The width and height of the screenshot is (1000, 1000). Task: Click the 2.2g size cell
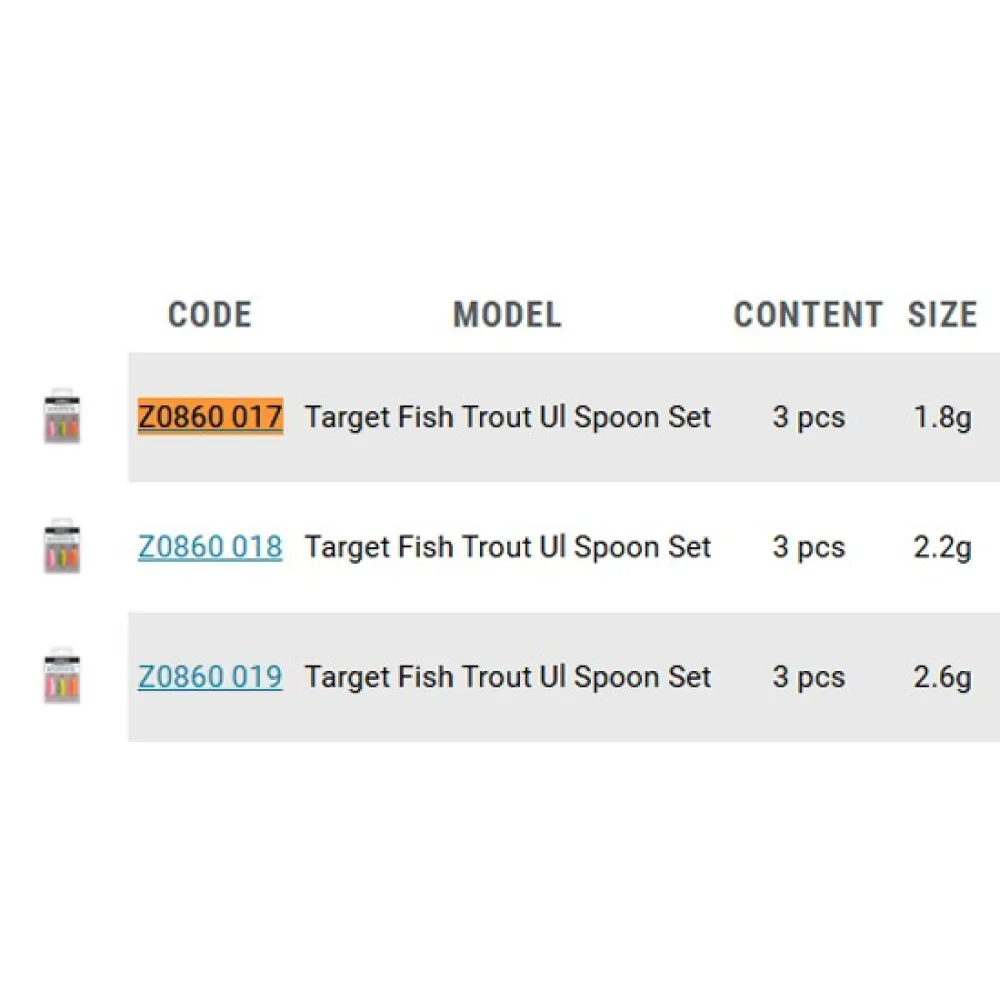tap(943, 548)
